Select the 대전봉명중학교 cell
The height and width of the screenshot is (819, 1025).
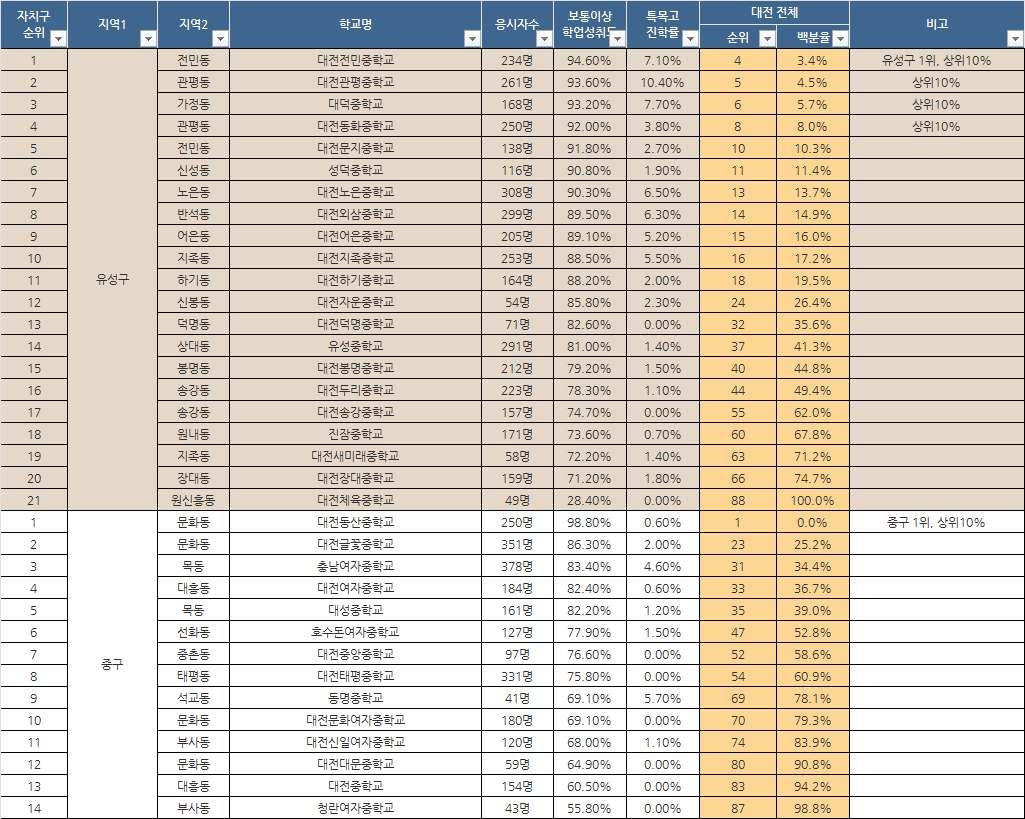356,368
